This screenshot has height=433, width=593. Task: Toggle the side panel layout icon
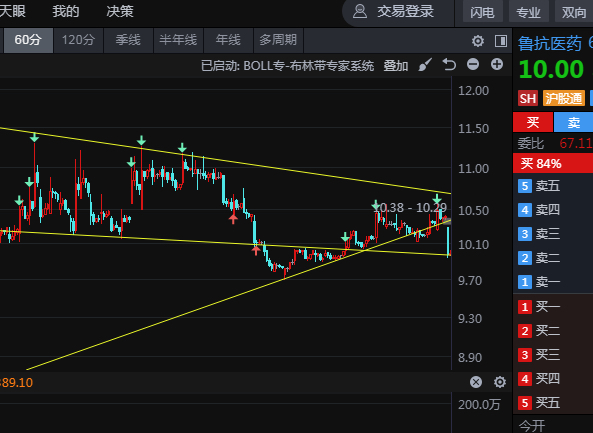(501, 40)
